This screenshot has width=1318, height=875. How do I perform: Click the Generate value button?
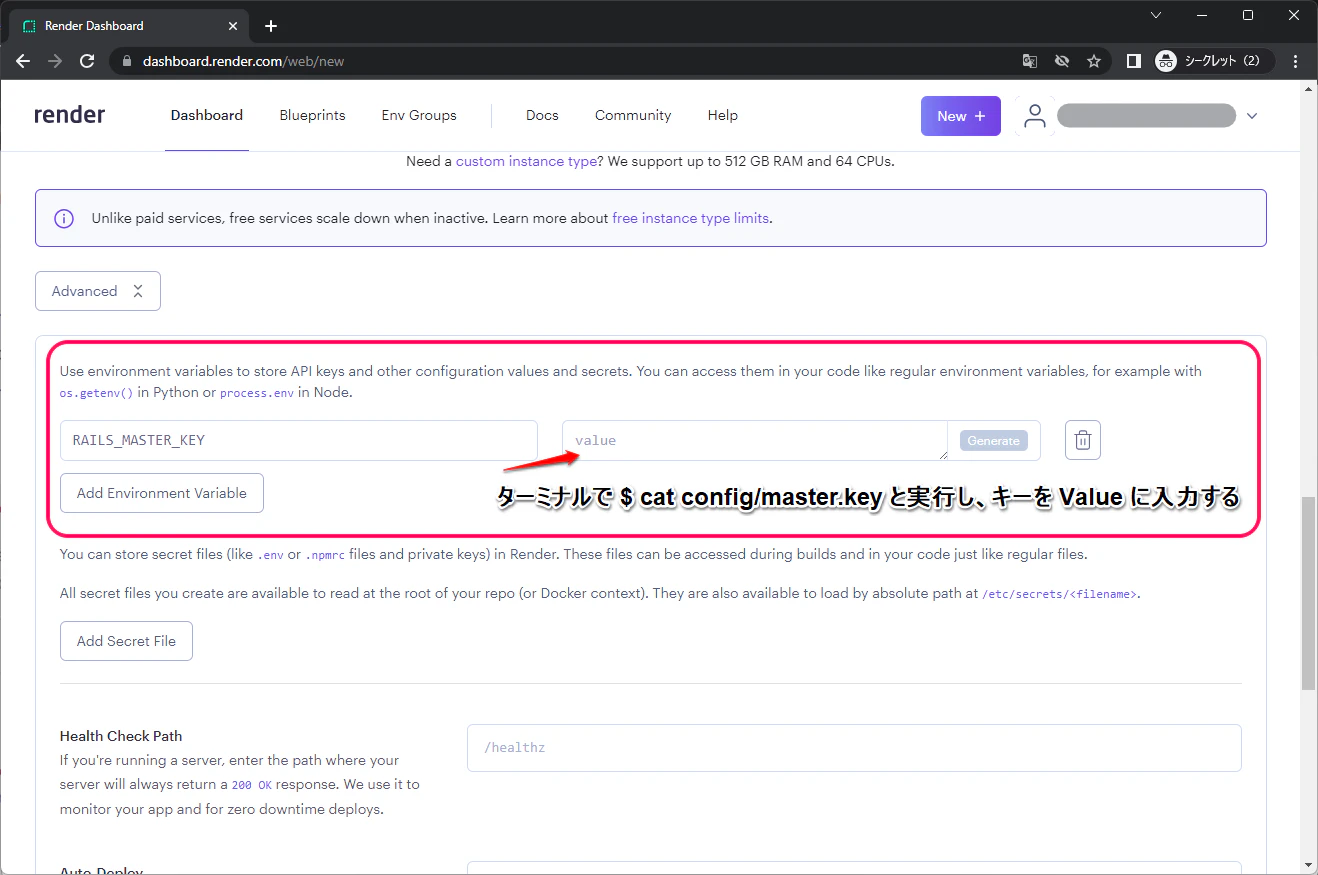click(x=993, y=441)
